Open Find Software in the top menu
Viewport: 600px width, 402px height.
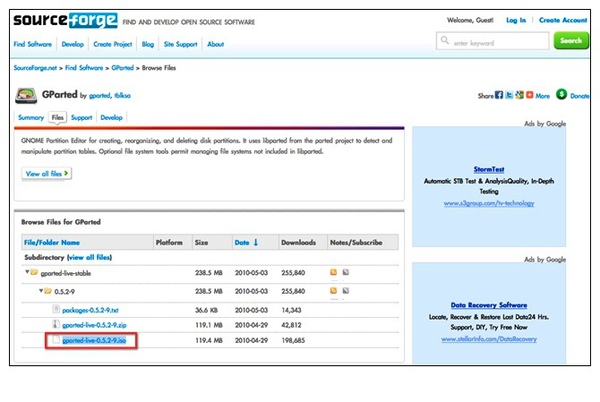(x=33, y=44)
